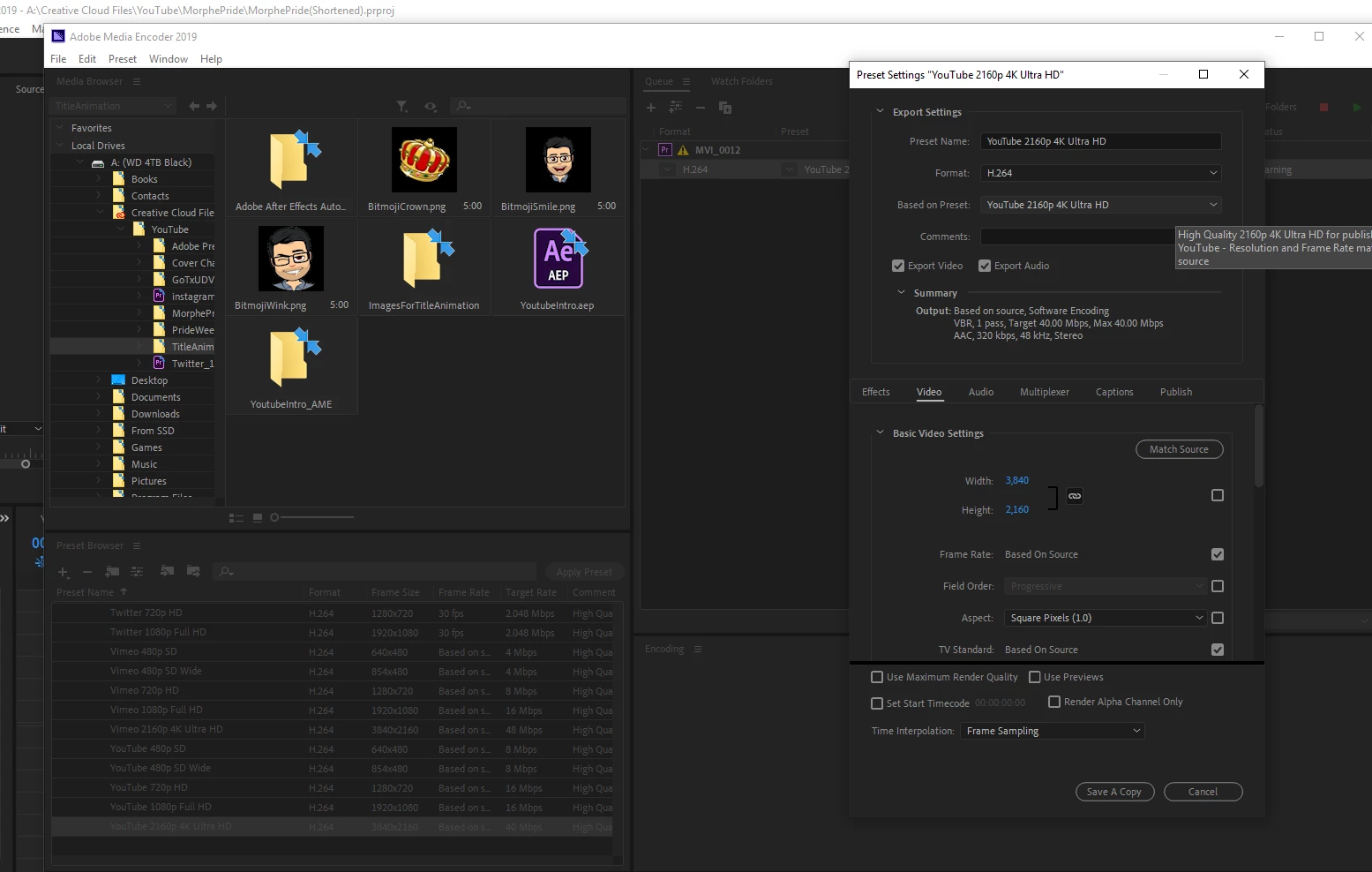
Task: Click the create new preset plus icon
Action: point(64,572)
